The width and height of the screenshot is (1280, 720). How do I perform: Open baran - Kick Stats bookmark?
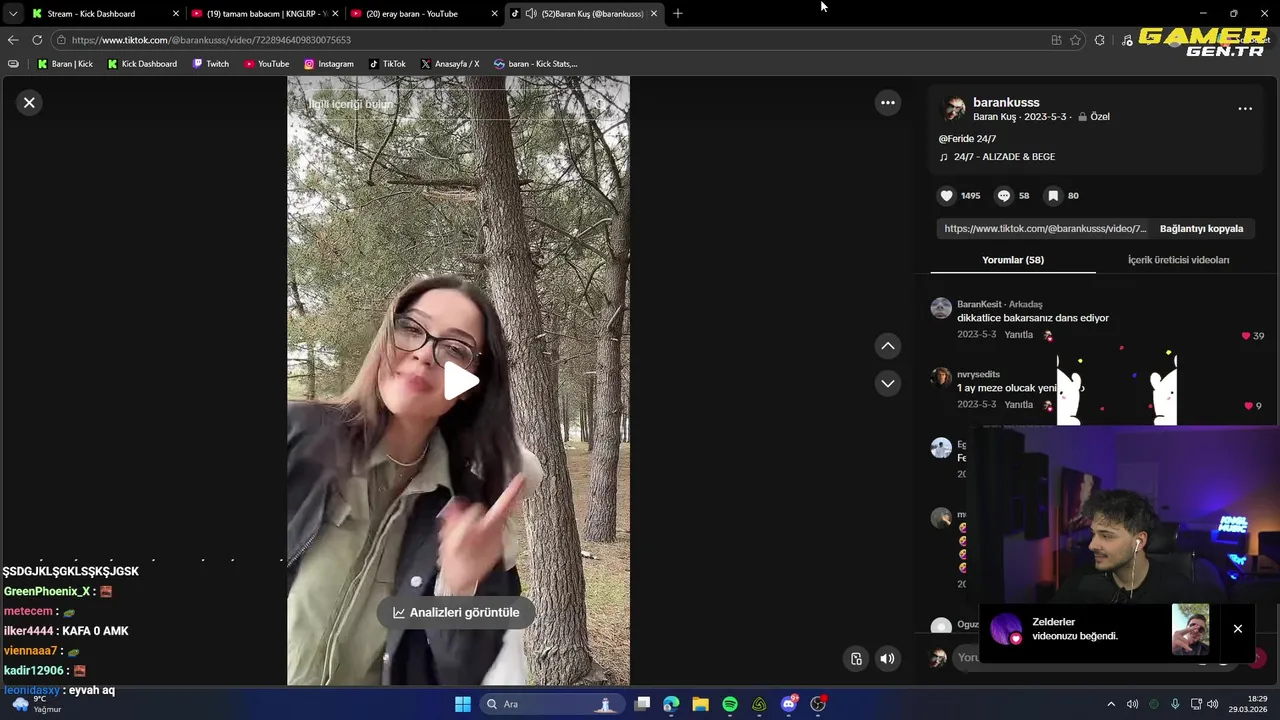click(x=536, y=64)
